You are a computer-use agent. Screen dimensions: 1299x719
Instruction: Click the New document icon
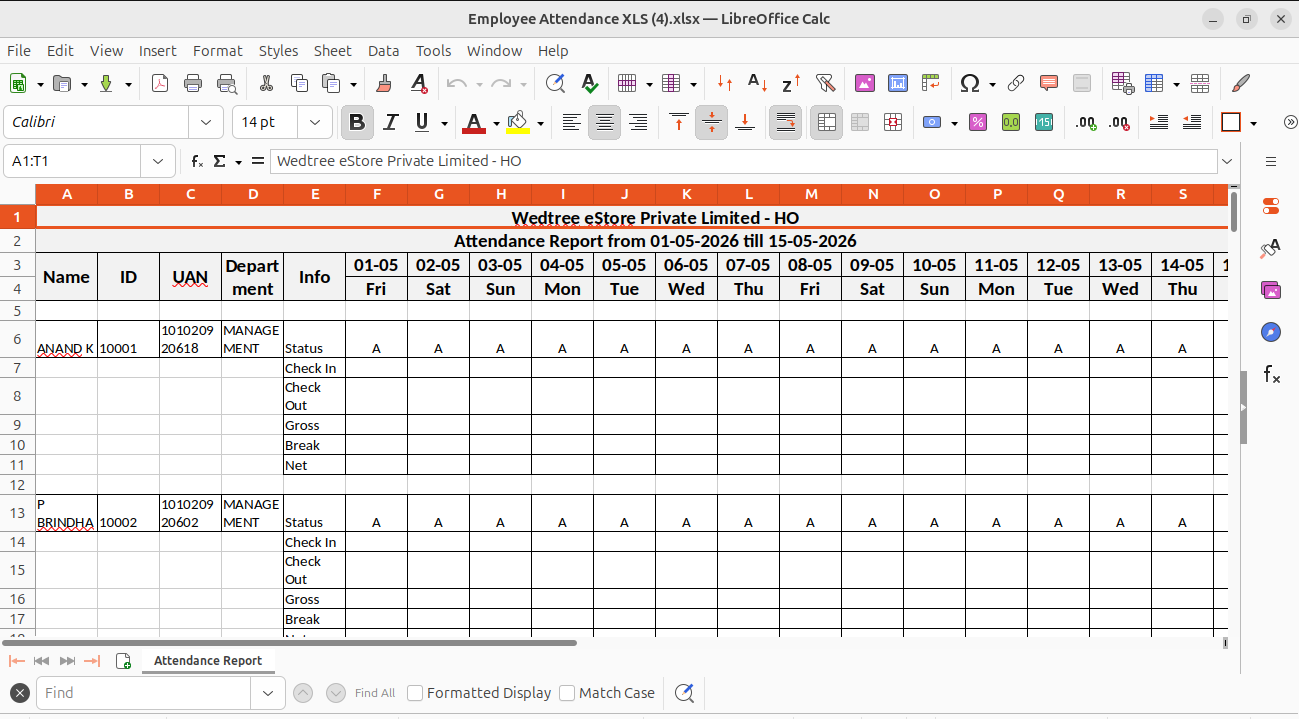pyautogui.click(x=18, y=84)
